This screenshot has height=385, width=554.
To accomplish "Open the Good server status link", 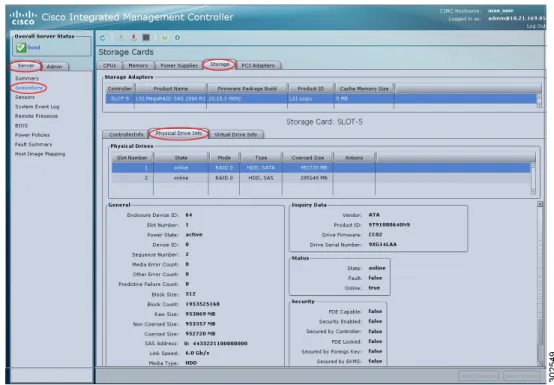I will 34,47.
